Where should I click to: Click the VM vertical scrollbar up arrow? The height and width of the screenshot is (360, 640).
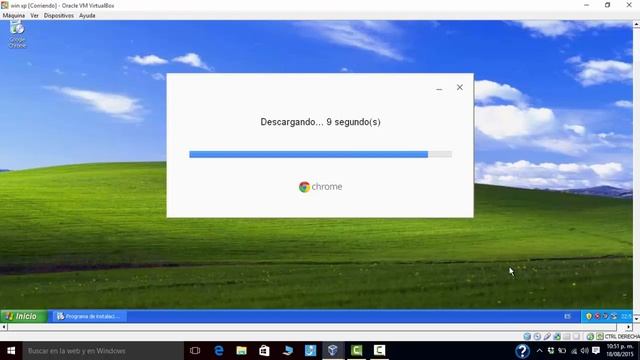pos(636,24)
